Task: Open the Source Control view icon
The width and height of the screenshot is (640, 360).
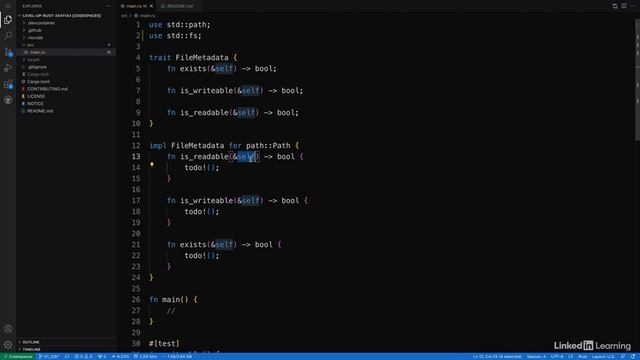Action: 8,52
